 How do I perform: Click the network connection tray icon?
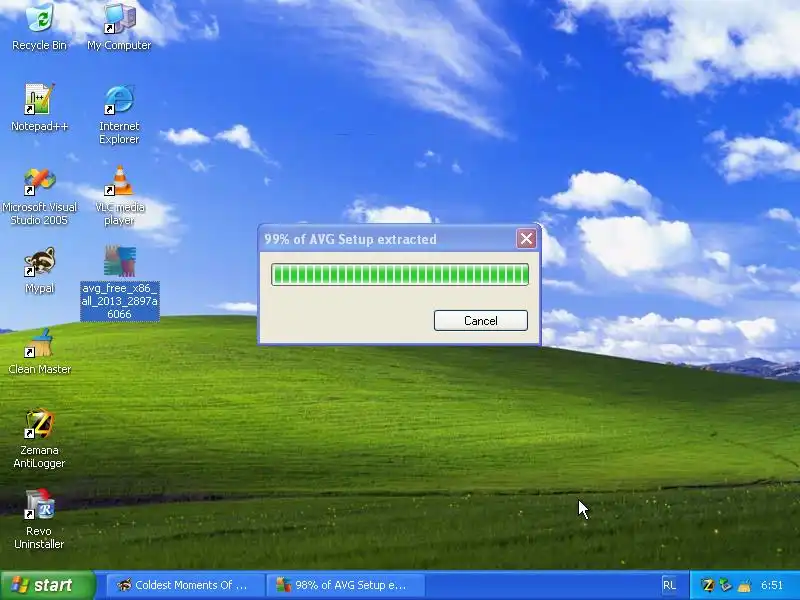pyautogui.click(x=725, y=585)
